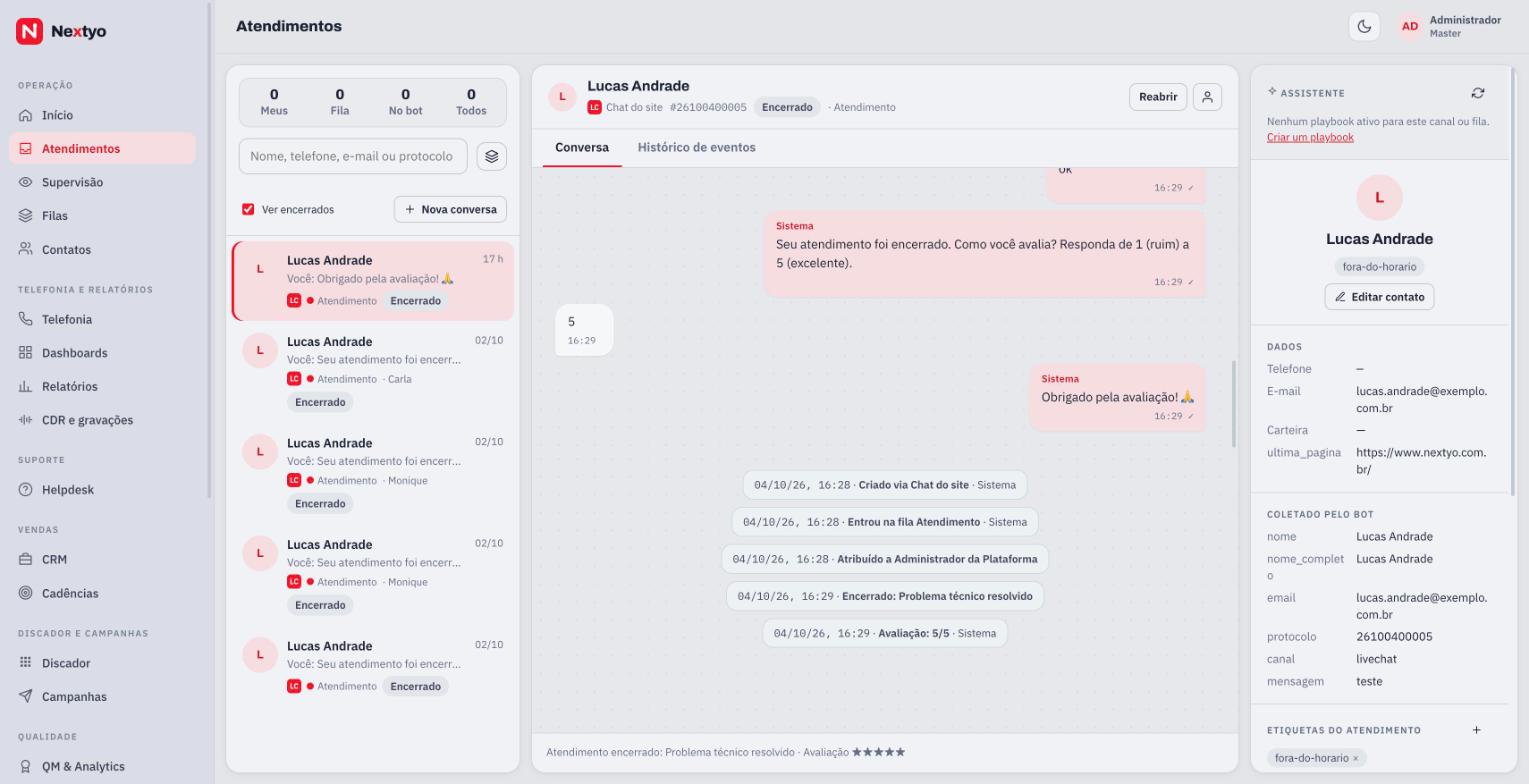Uncheck the Ver encerrados checkbox
This screenshot has width=1529, height=784.
248,209
